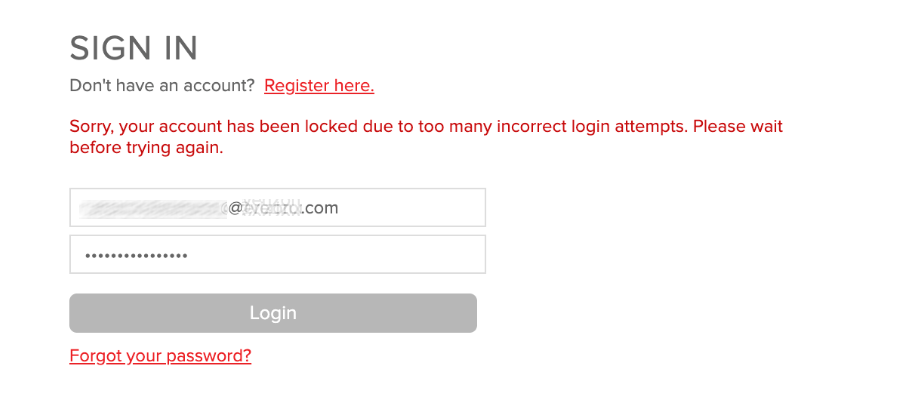901x398 pixels.
Task: Click "before trying again" error text line
Action: coord(146,148)
